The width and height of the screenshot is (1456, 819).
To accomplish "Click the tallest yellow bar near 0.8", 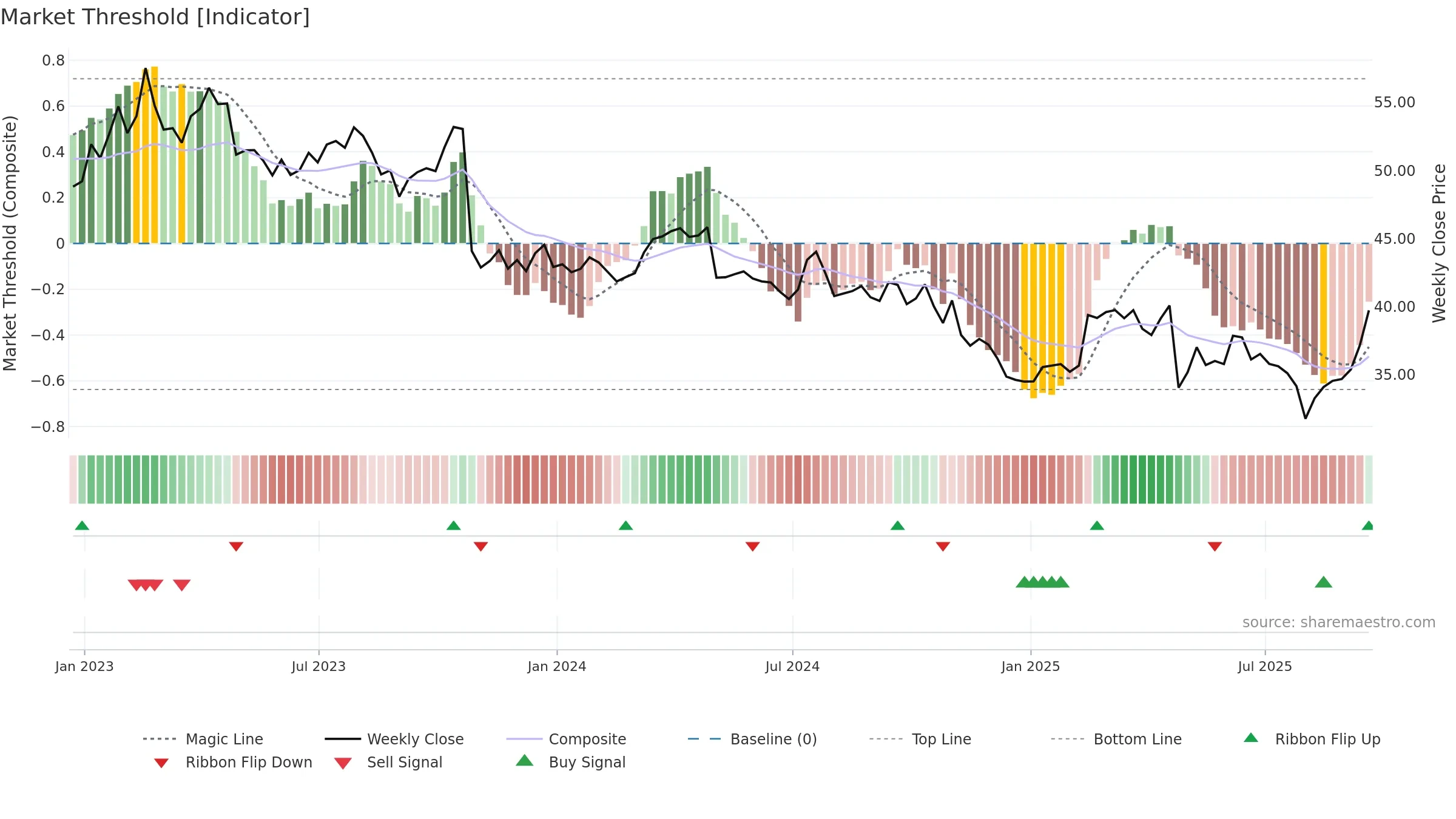I will [155, 155].
